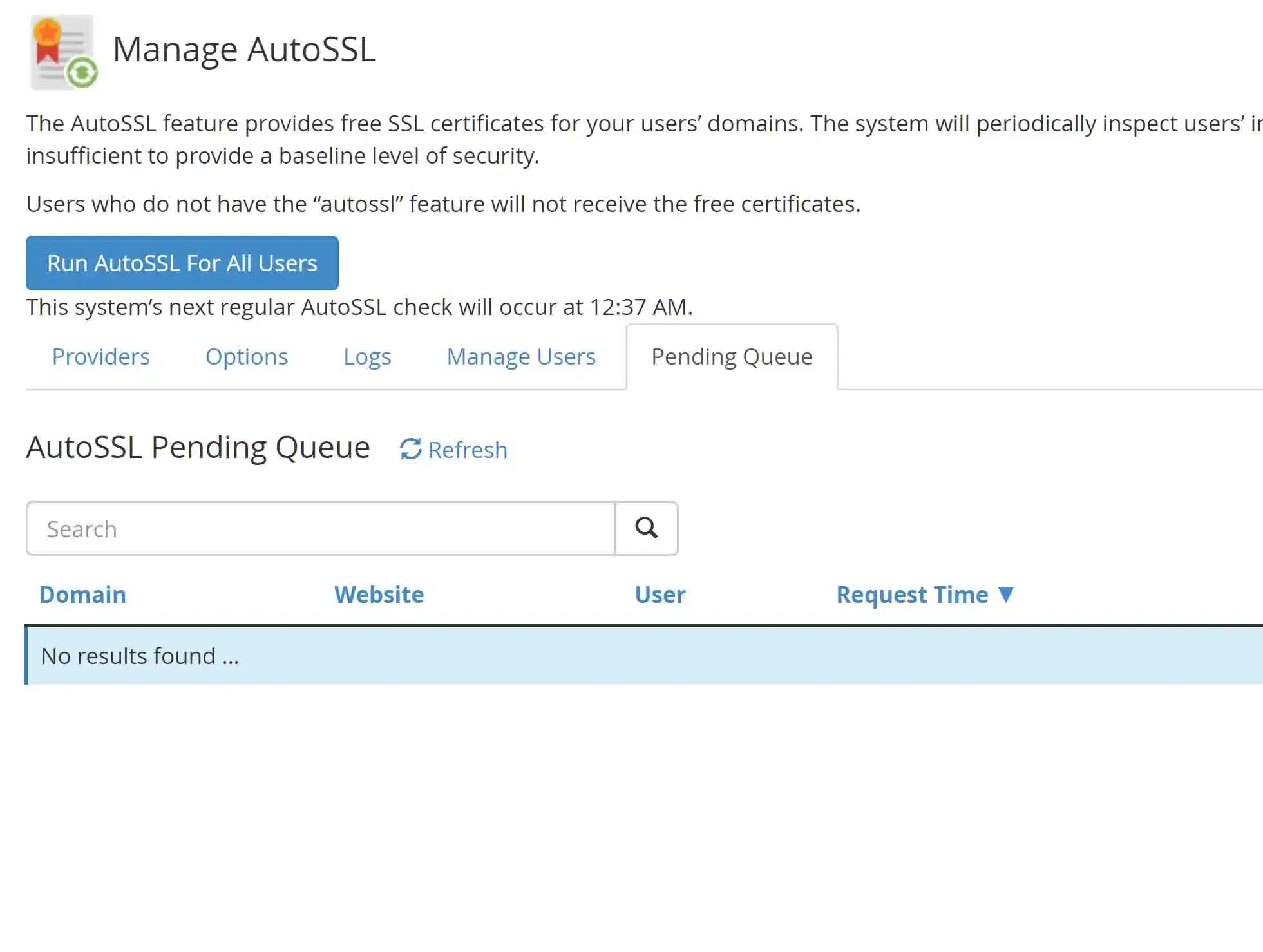Click the Refresh link text
The width and height of the screenshot is (1263, 952).
(467, 450)
